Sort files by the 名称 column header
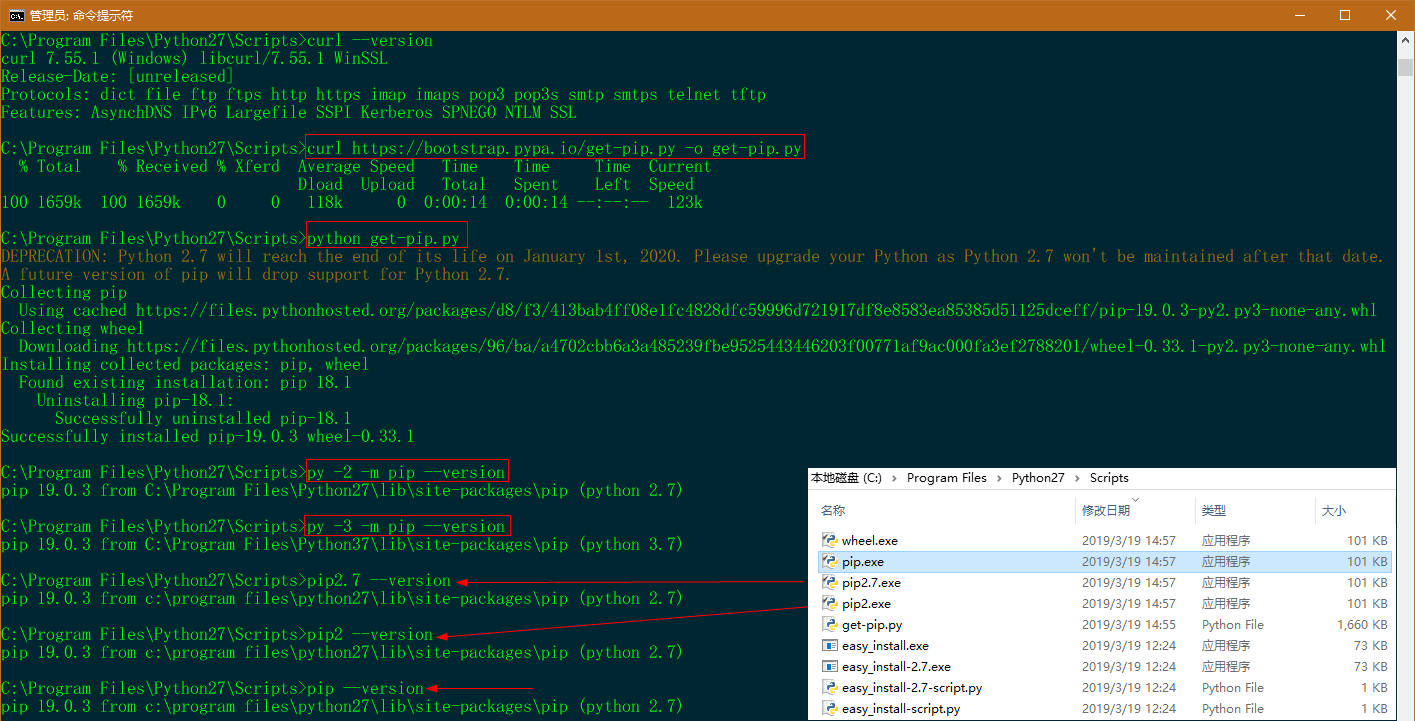Viewport: 1415px width, 721px height. point(832,510)
